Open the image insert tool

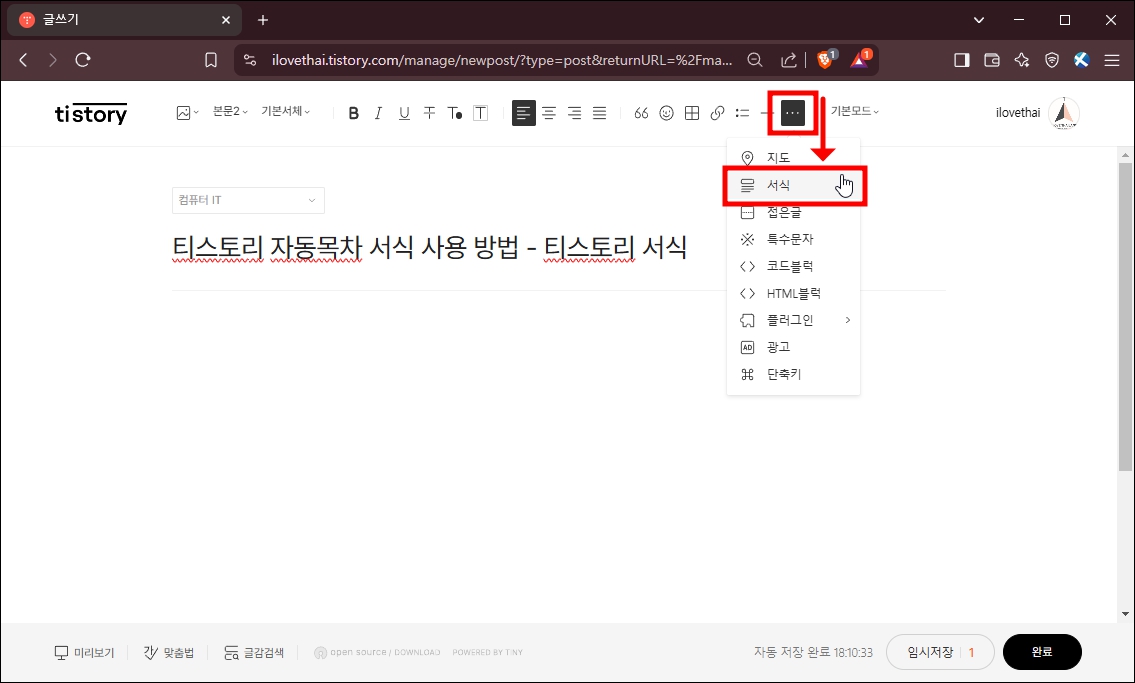[181, 112]
